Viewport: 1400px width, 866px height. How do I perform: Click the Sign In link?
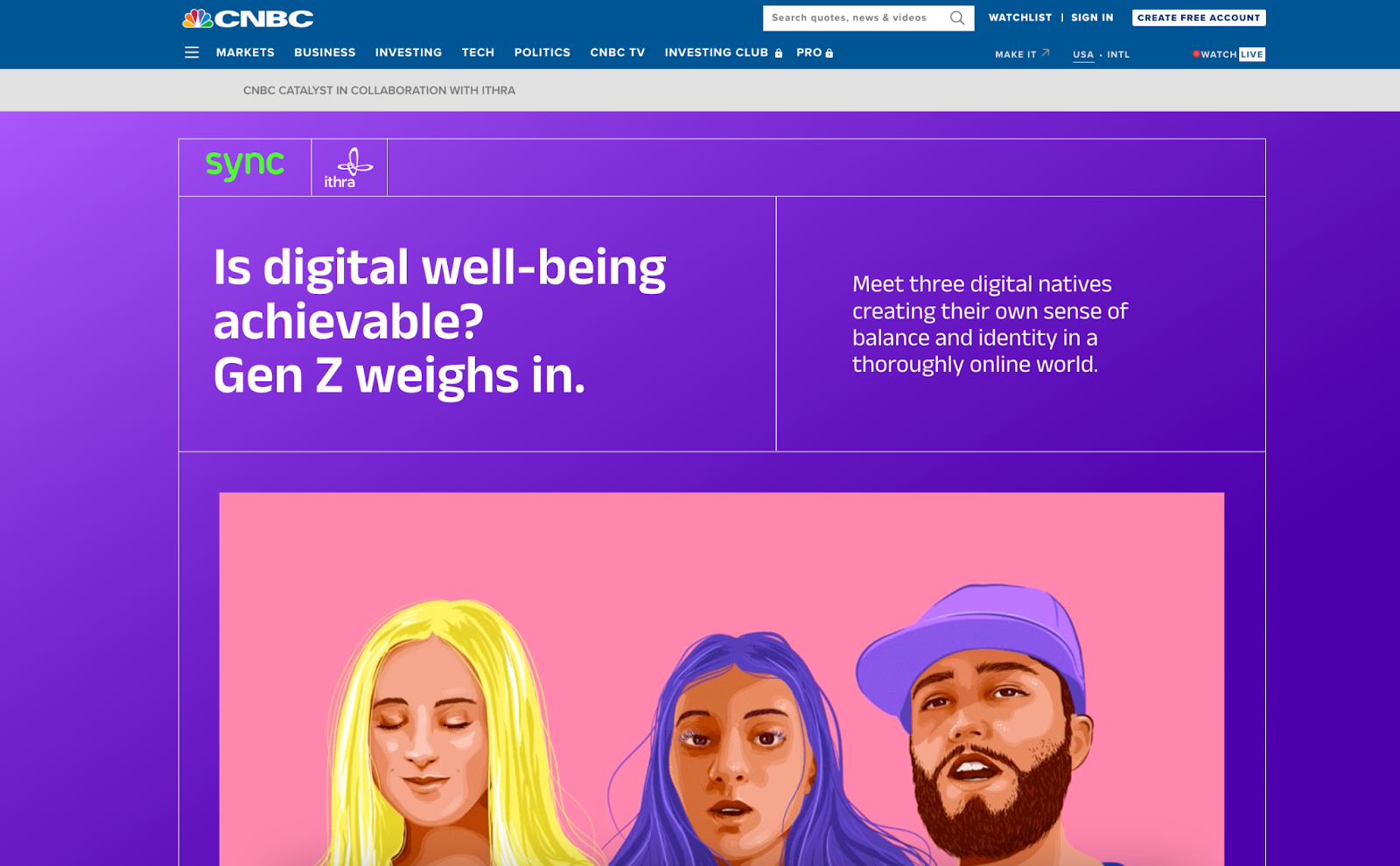click(1092, 17)
